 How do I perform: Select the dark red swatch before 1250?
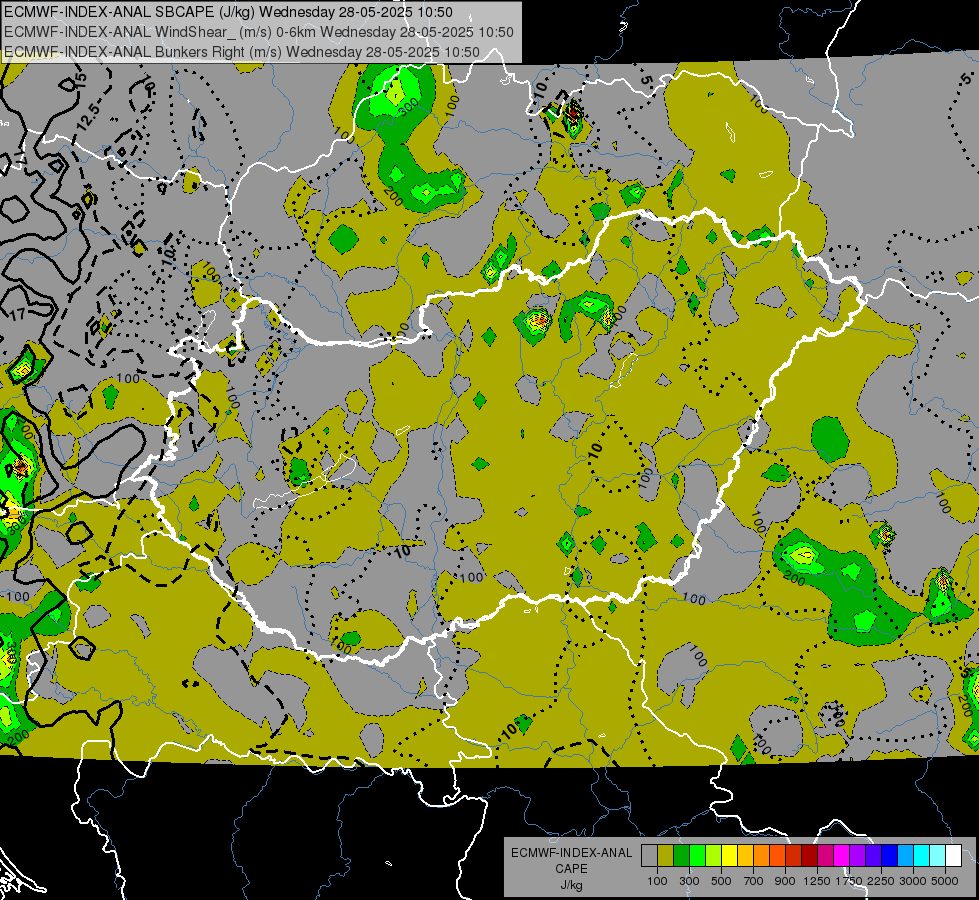point(809,855)
